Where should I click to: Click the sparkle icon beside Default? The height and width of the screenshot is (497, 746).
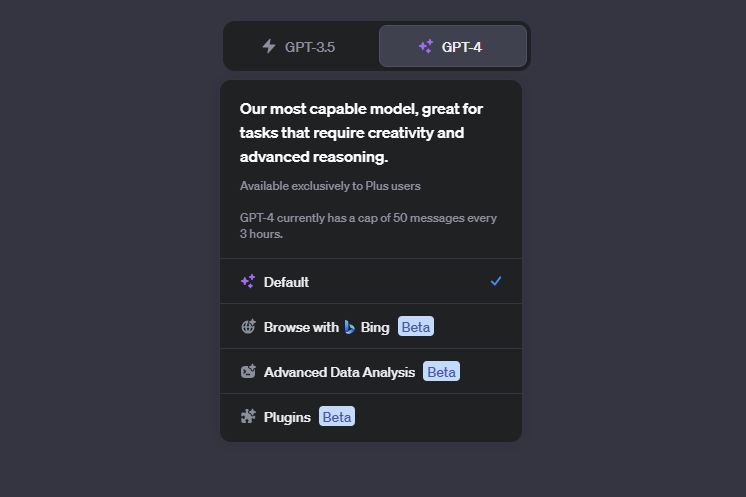[248, 282]
